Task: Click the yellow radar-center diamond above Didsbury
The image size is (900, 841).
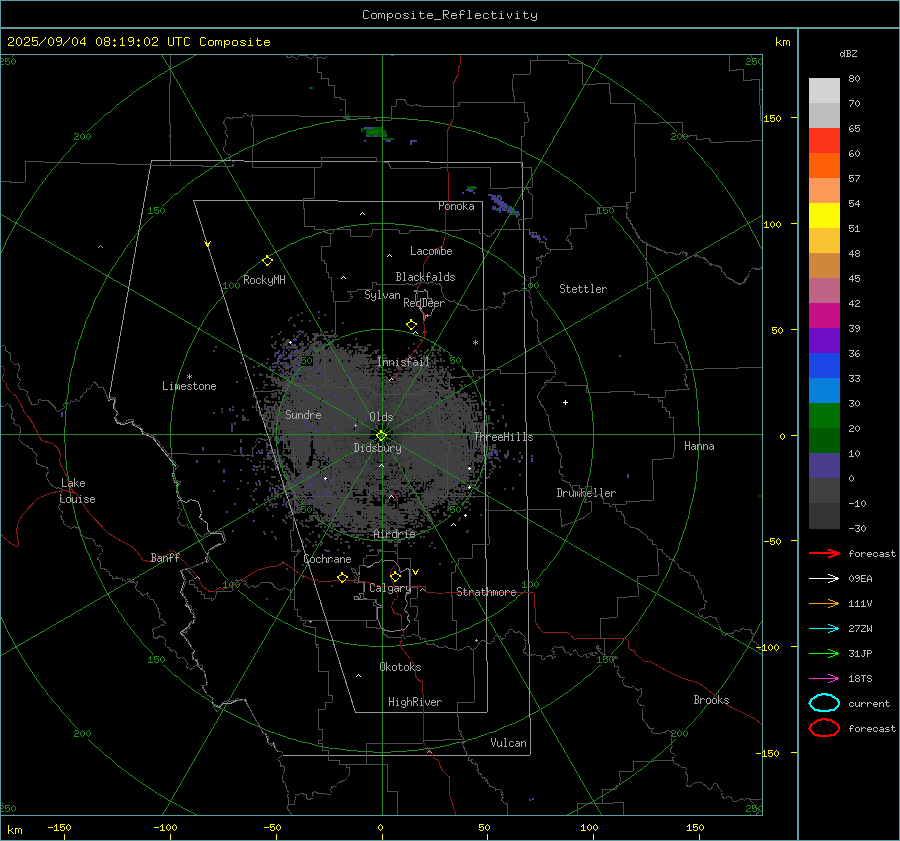Action: click(x=382, y=435)
